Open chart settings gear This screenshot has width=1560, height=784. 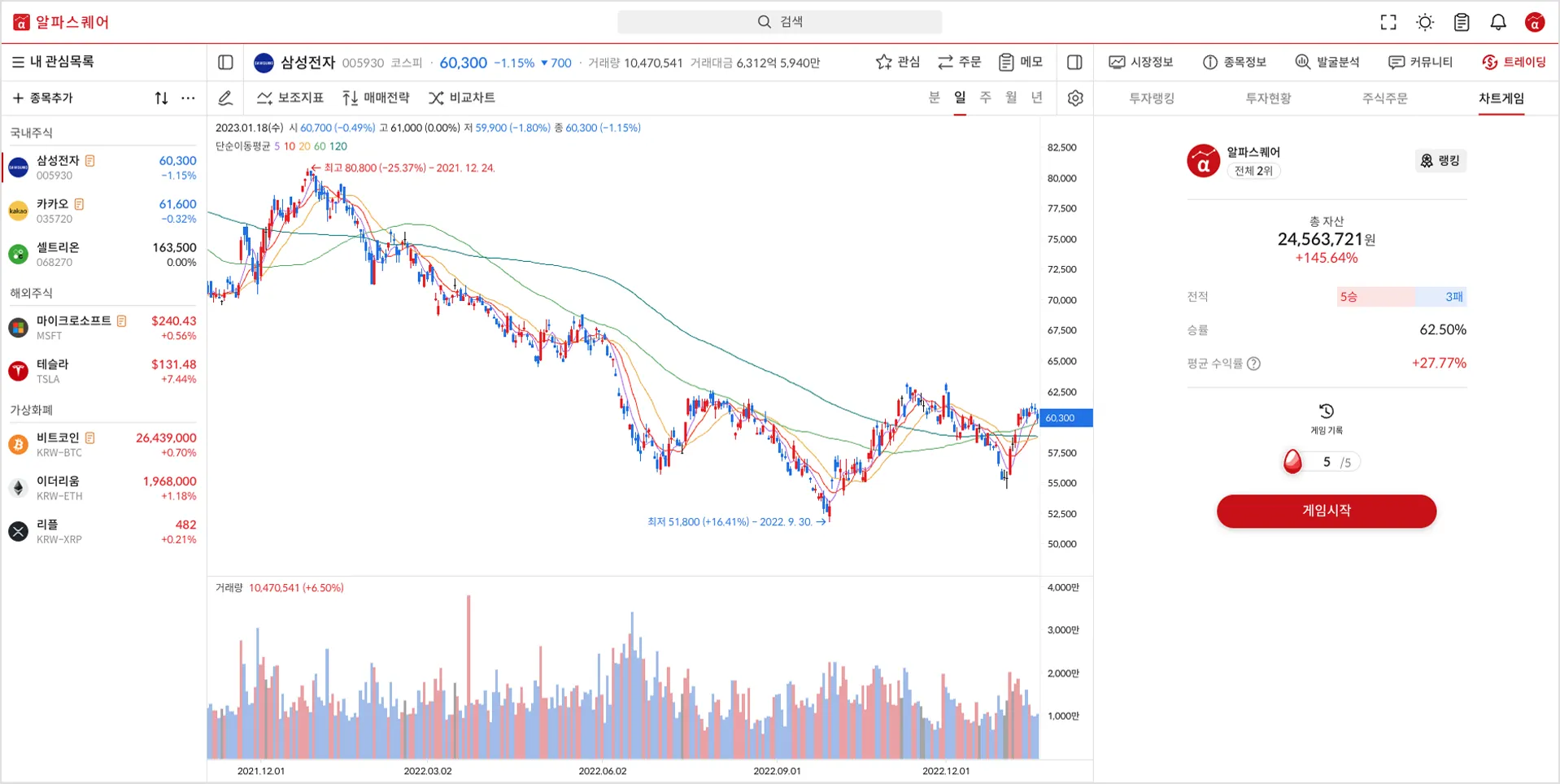click(x=1075, y=98)
